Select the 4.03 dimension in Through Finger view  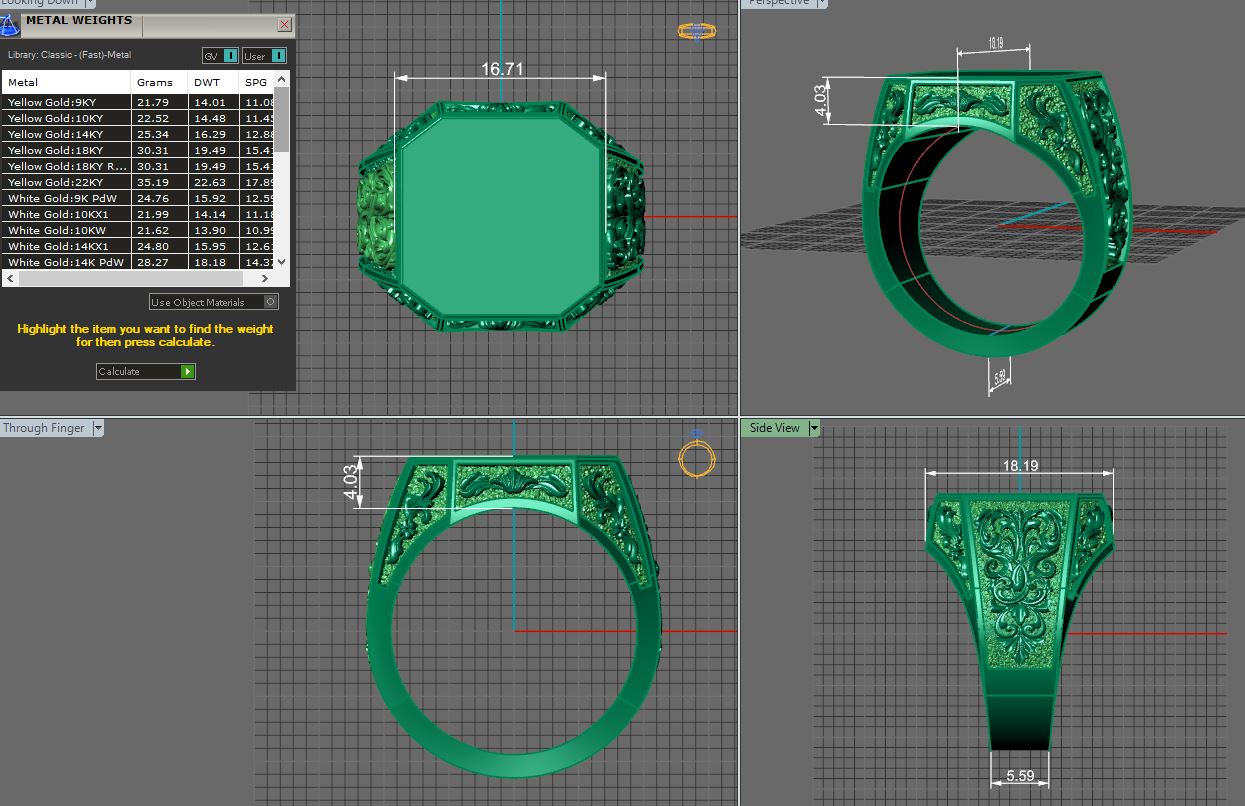pyautogui.click(x=351, y=483)
